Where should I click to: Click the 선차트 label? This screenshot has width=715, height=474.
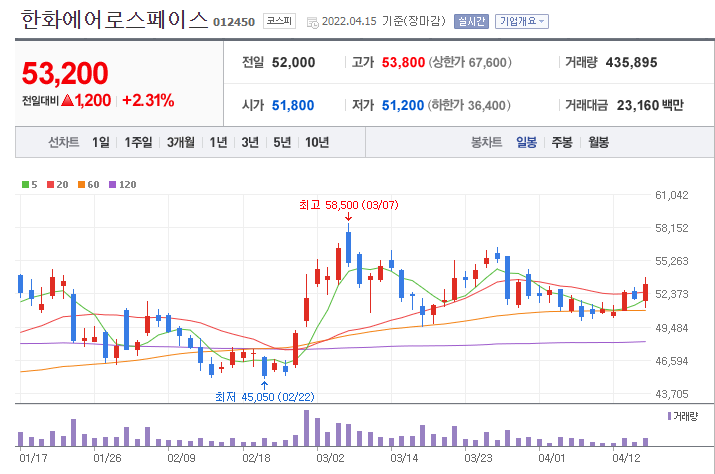[64, 142]
